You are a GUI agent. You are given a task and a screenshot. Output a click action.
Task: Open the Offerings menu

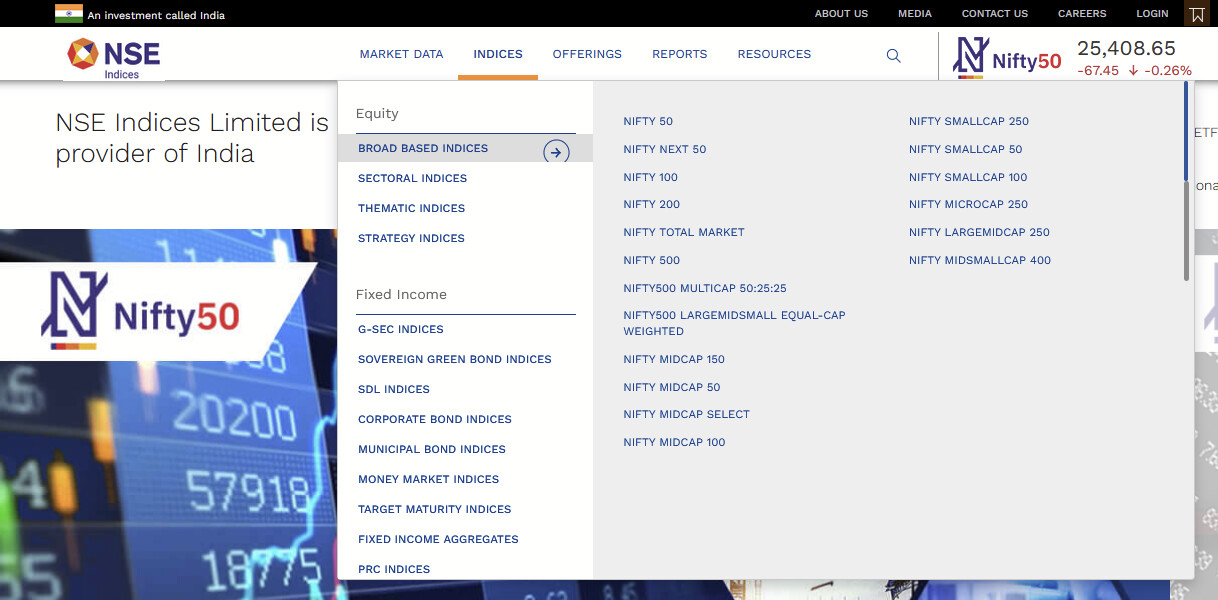(587, 54)
